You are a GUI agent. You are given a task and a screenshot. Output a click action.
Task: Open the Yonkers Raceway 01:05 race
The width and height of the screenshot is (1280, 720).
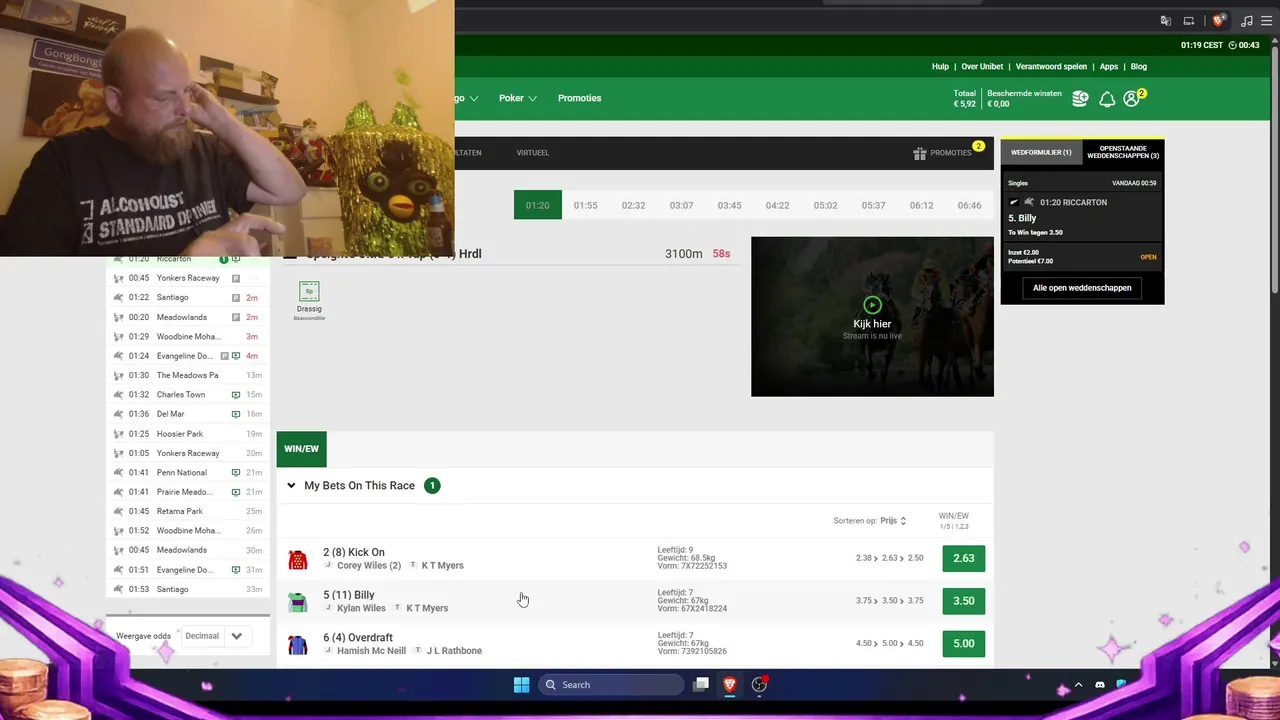pyautogui.click(x=188, y=453)
